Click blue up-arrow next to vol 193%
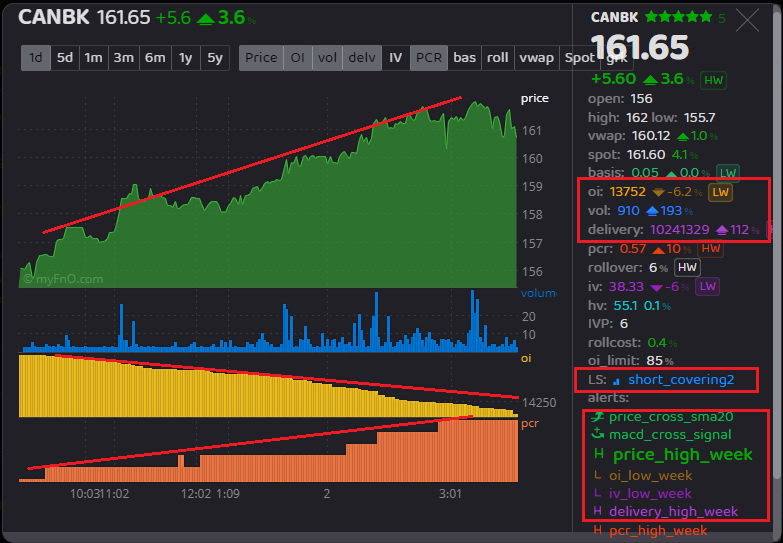Screen dimensions: 783x543 tap(652, 211)
